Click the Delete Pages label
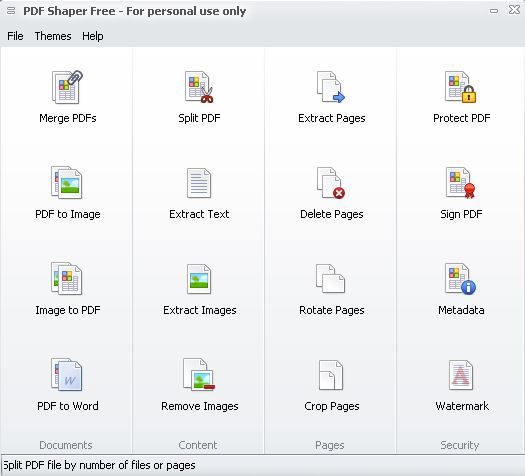This screenshot has height=476, width=525. click(x=331, y=214)
